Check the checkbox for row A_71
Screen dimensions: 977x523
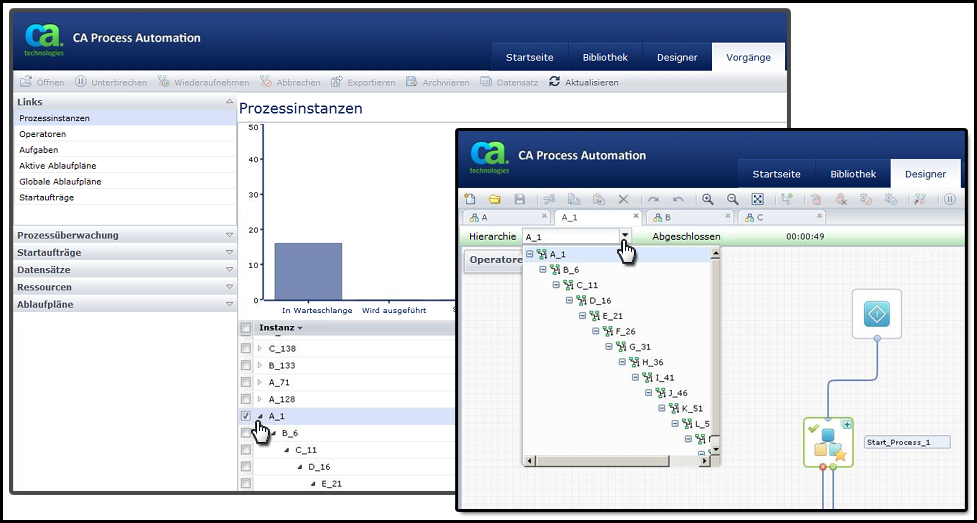[x=246, y=381]
